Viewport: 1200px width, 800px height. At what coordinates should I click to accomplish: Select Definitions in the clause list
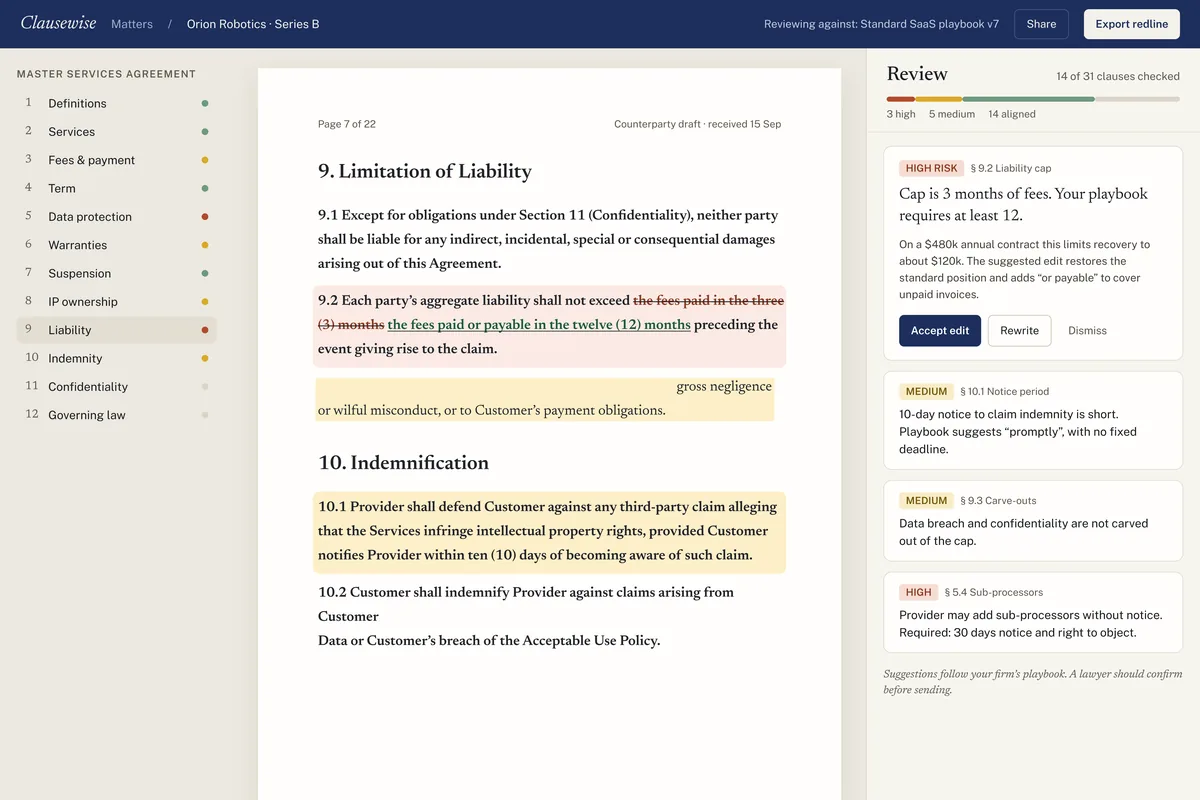click(x=116, y=103)
